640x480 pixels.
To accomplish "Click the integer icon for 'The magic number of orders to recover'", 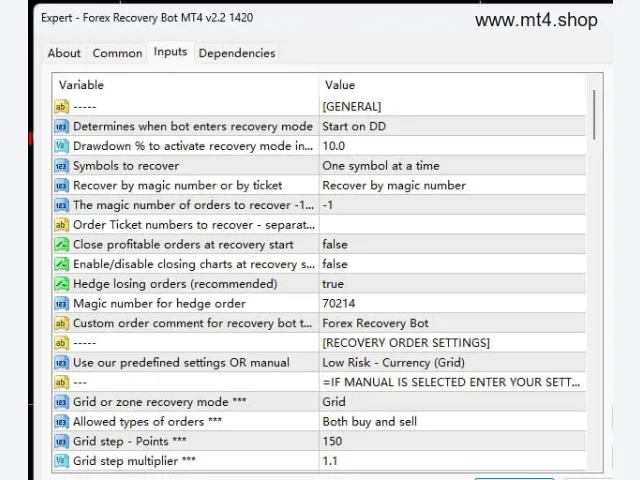I will coord(61,205).
